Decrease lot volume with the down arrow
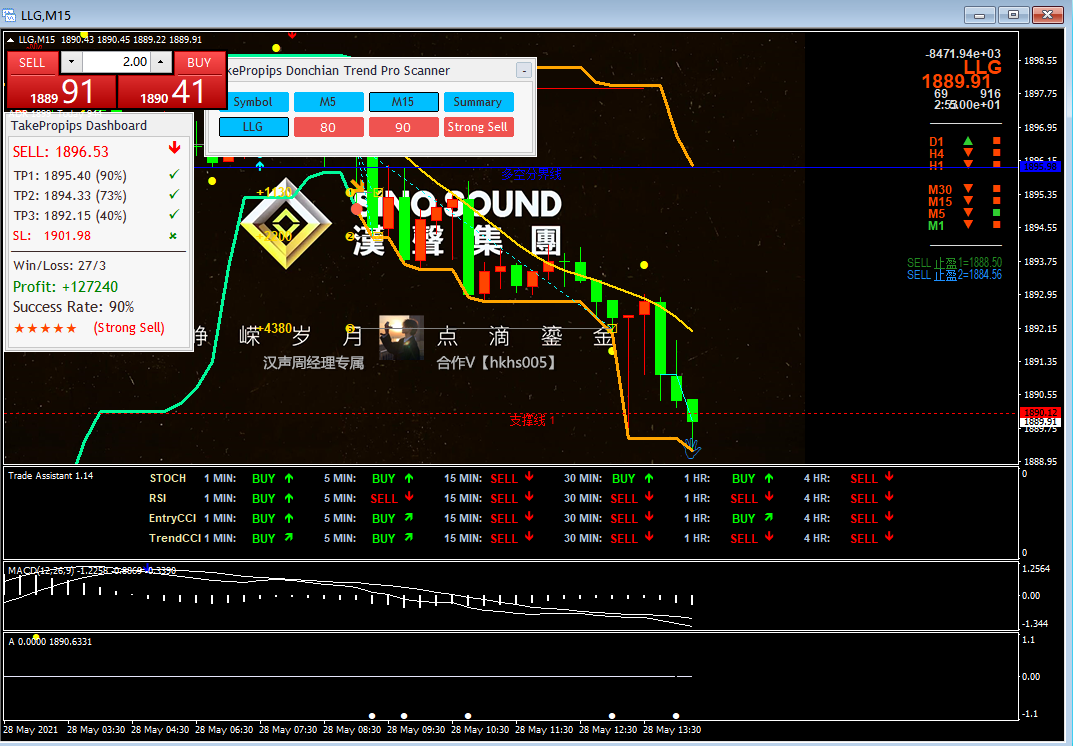Screen dimensions: 1073x746 pyautogui.click(x=71, y=62)
